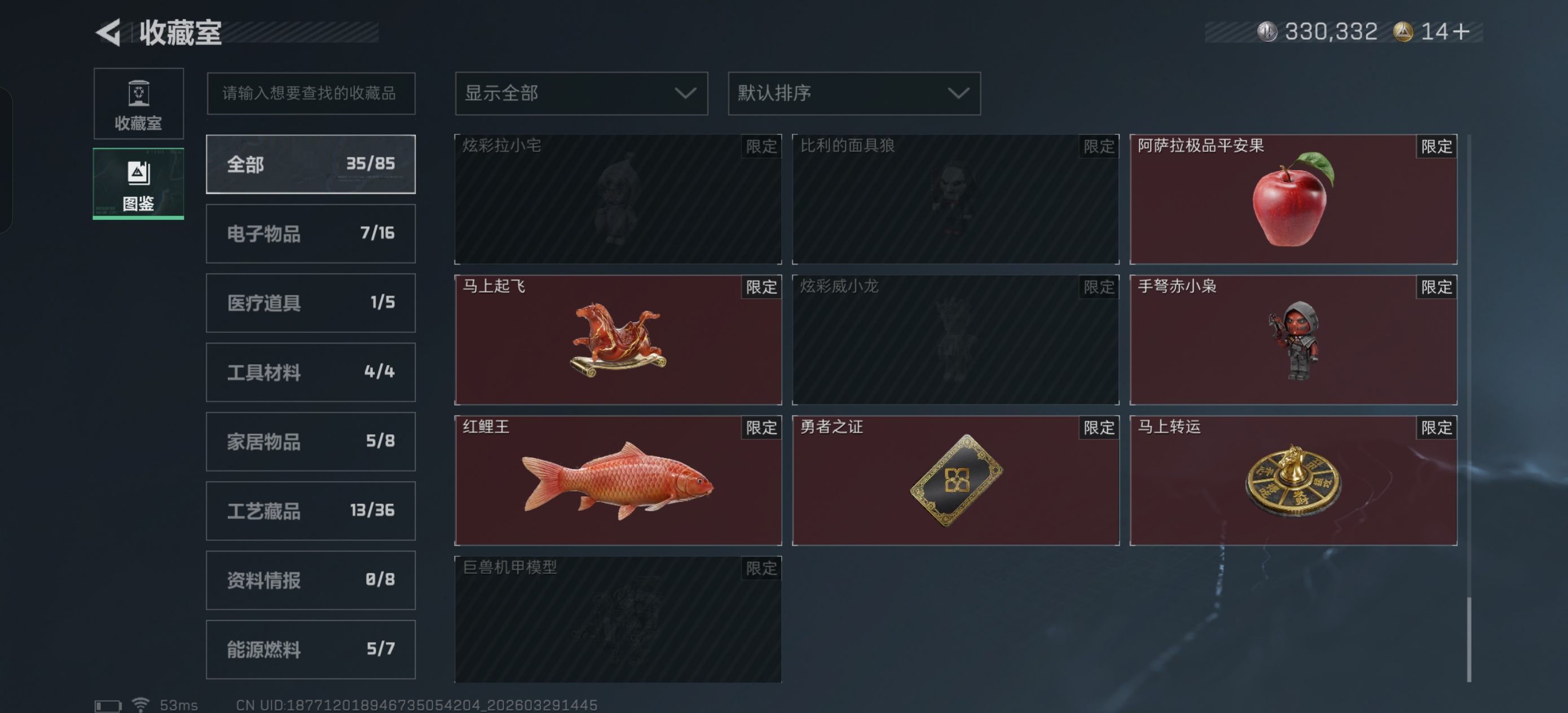Image resolution: width=1568 pixels, height=713 pixels.
Task: Select the 勇者之证 card item
Action: [955, 481]
